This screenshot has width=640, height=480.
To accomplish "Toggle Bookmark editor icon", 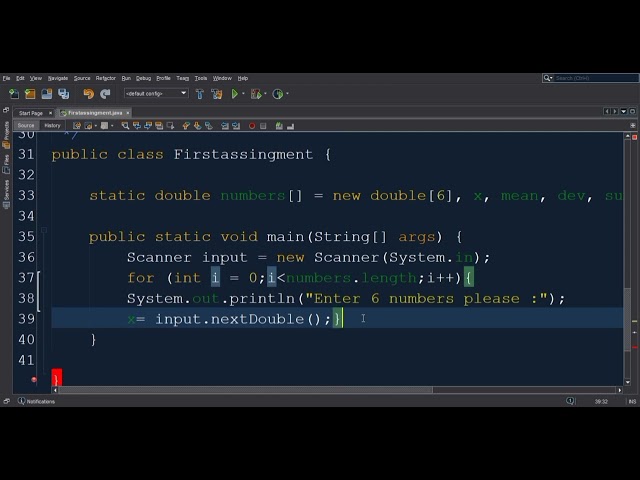I will (209, 126).
